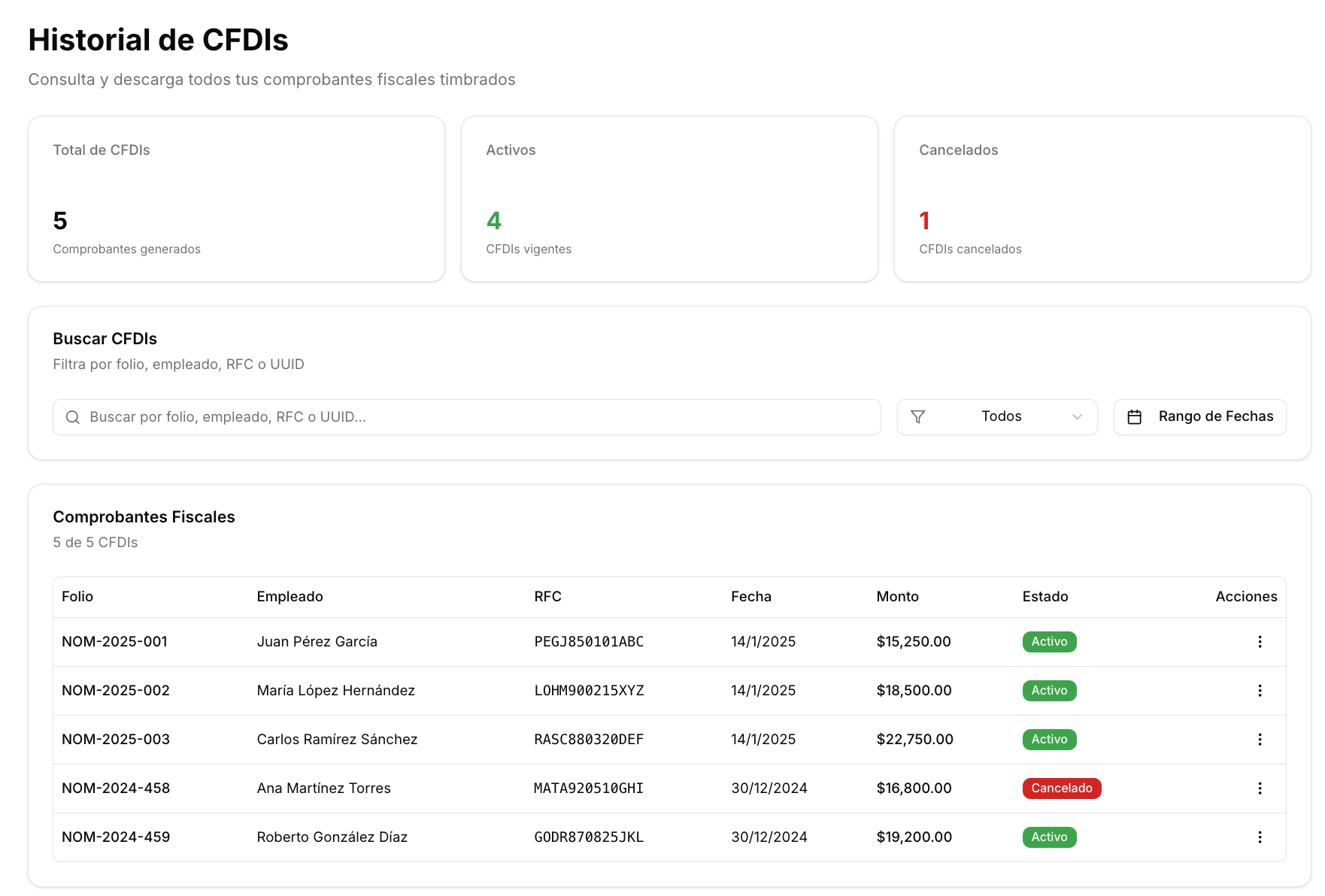Click the calendar icon in date range
Screen dimensions: 1325x896
point(1134,417)
